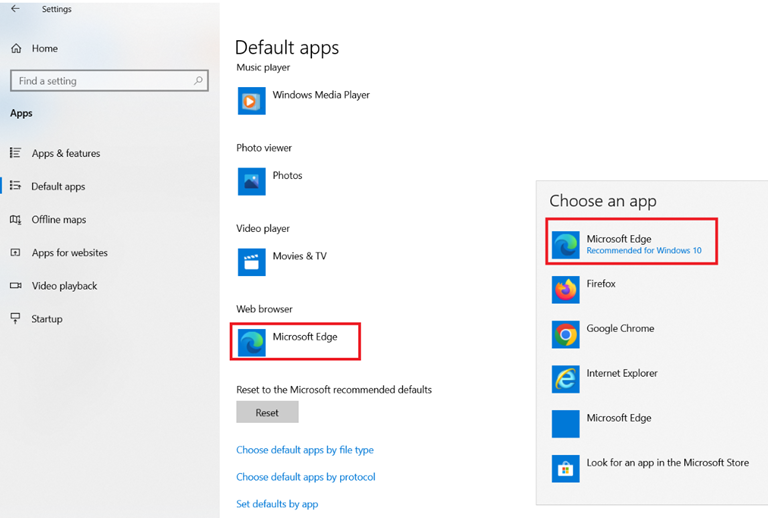
Task: Click the Find a setting search box
Action: pos(109,81)
